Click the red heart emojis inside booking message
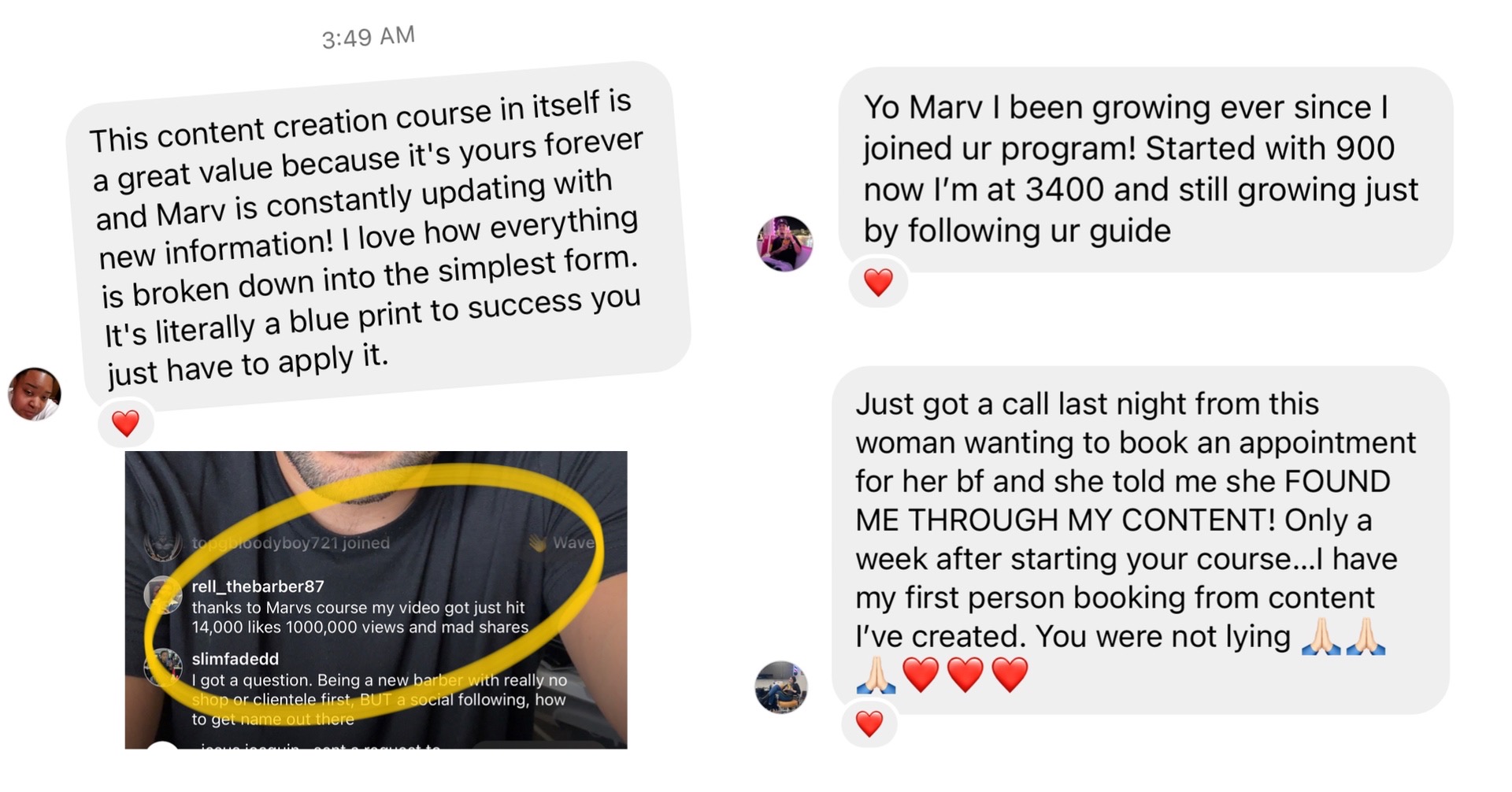The image size is (1512, 792). pyautogui.click(x=965, y=675)
